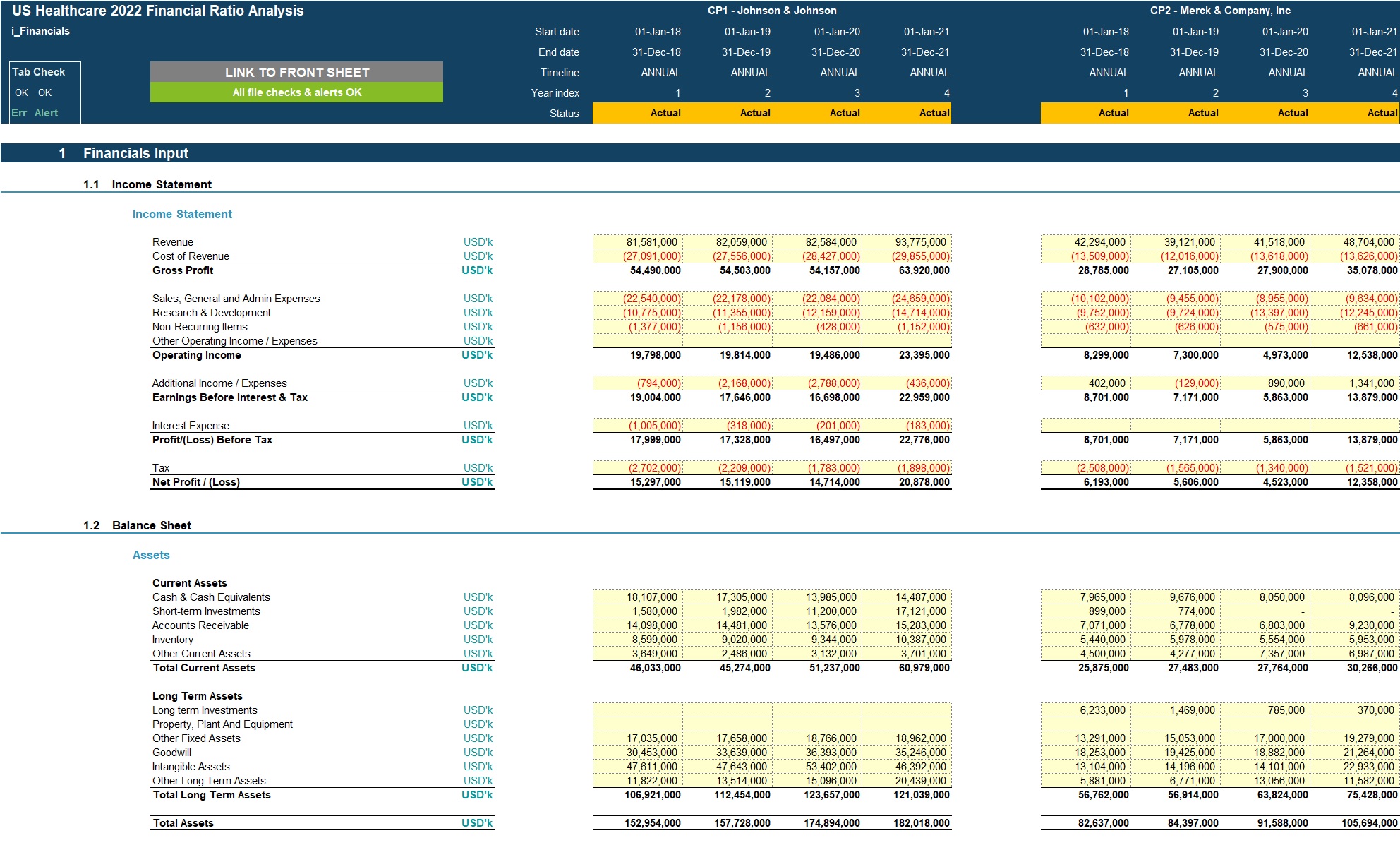This screenshot has width=1400, height=850.
Task: Select the 1.1 Income Statement heading
Action: (x=147, y=184)
